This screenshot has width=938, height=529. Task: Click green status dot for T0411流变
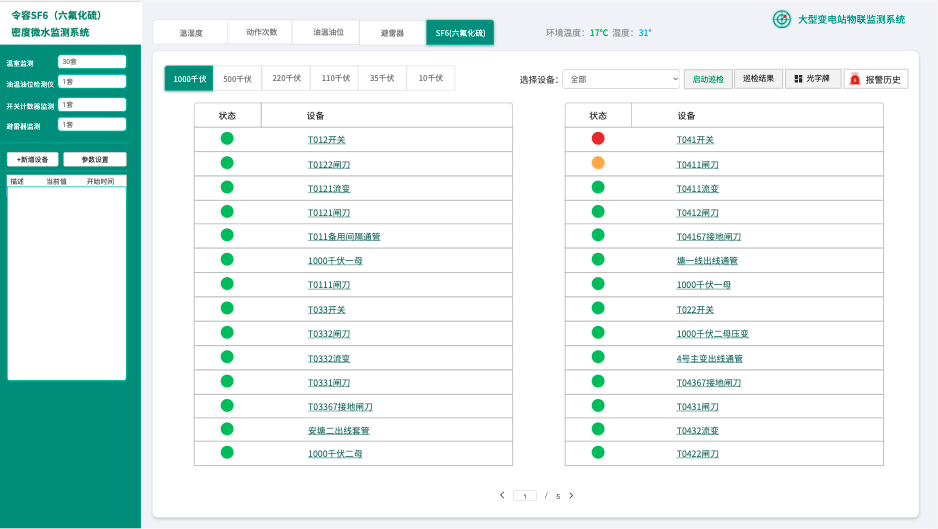point(598,187)
